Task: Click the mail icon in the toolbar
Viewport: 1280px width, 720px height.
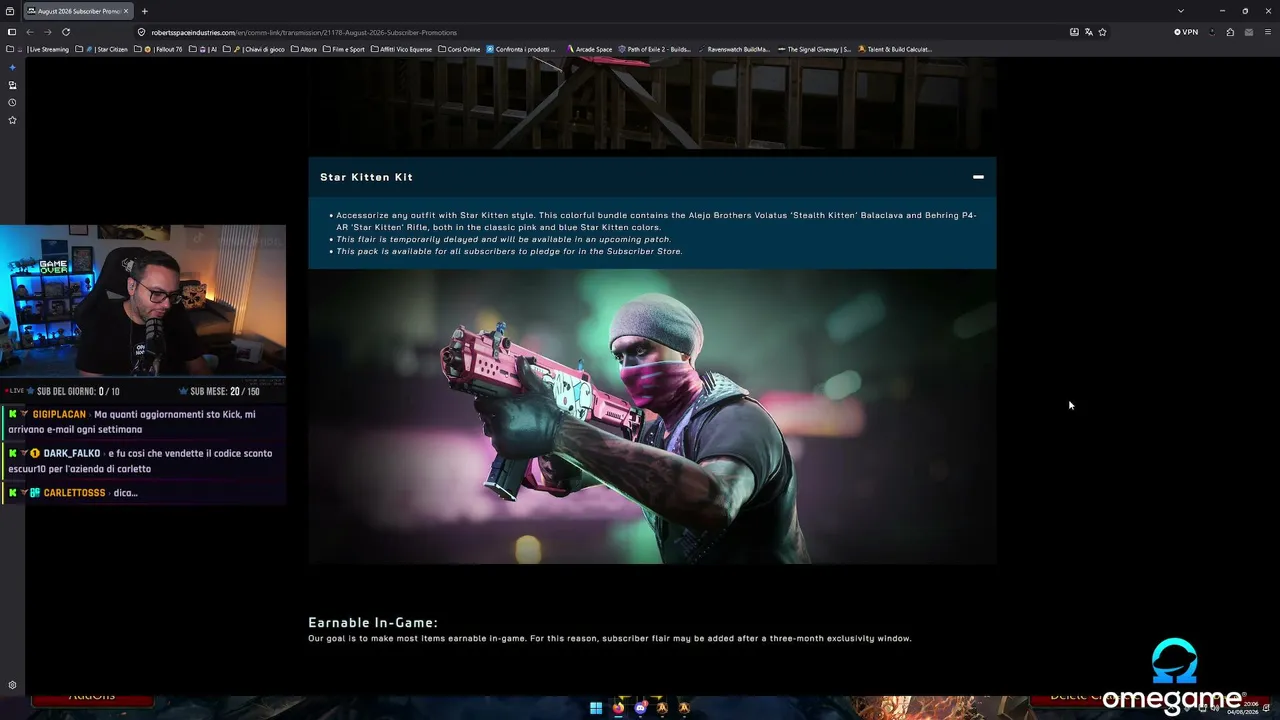Action: click(1247, 32)
